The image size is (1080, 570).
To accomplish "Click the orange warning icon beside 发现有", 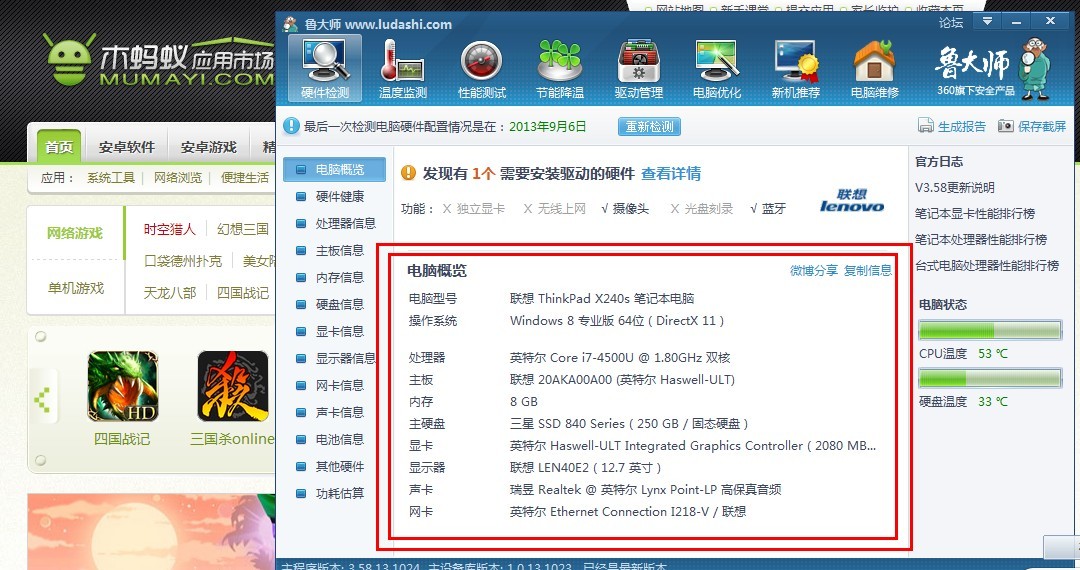I will tap(408, 173).
